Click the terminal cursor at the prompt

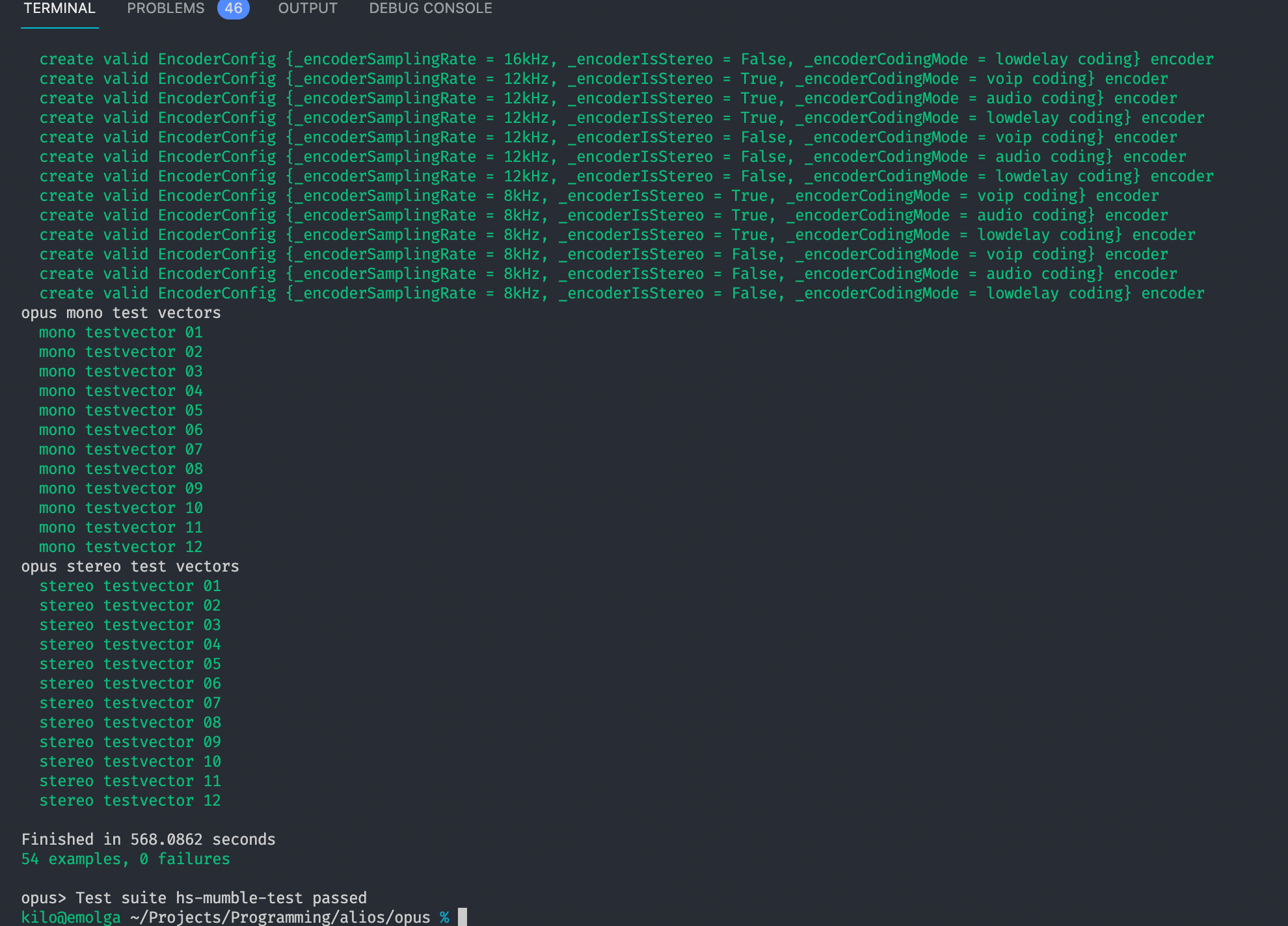coord(463,917)
